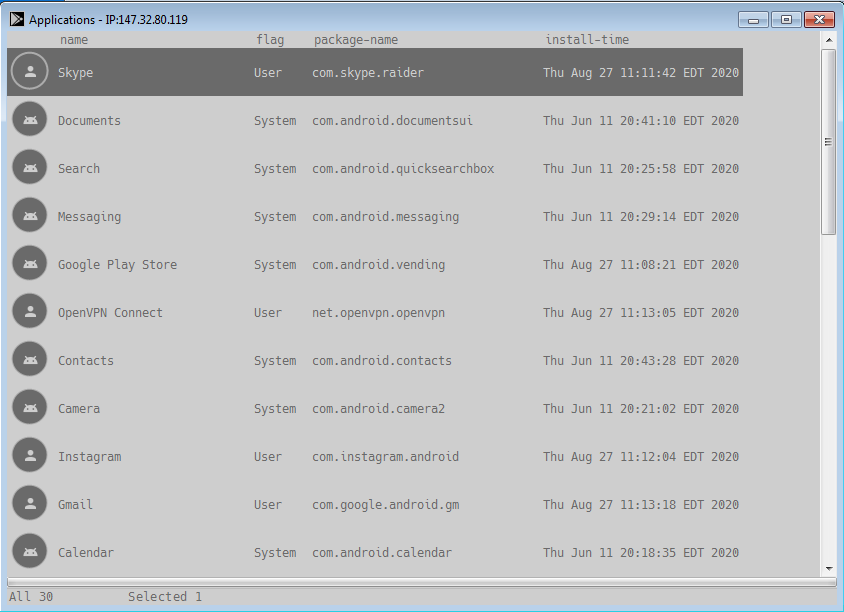The width and height of the screenshot is (844, 612).
Task: Minimize the Applications window
Action: tap(753, 19)
